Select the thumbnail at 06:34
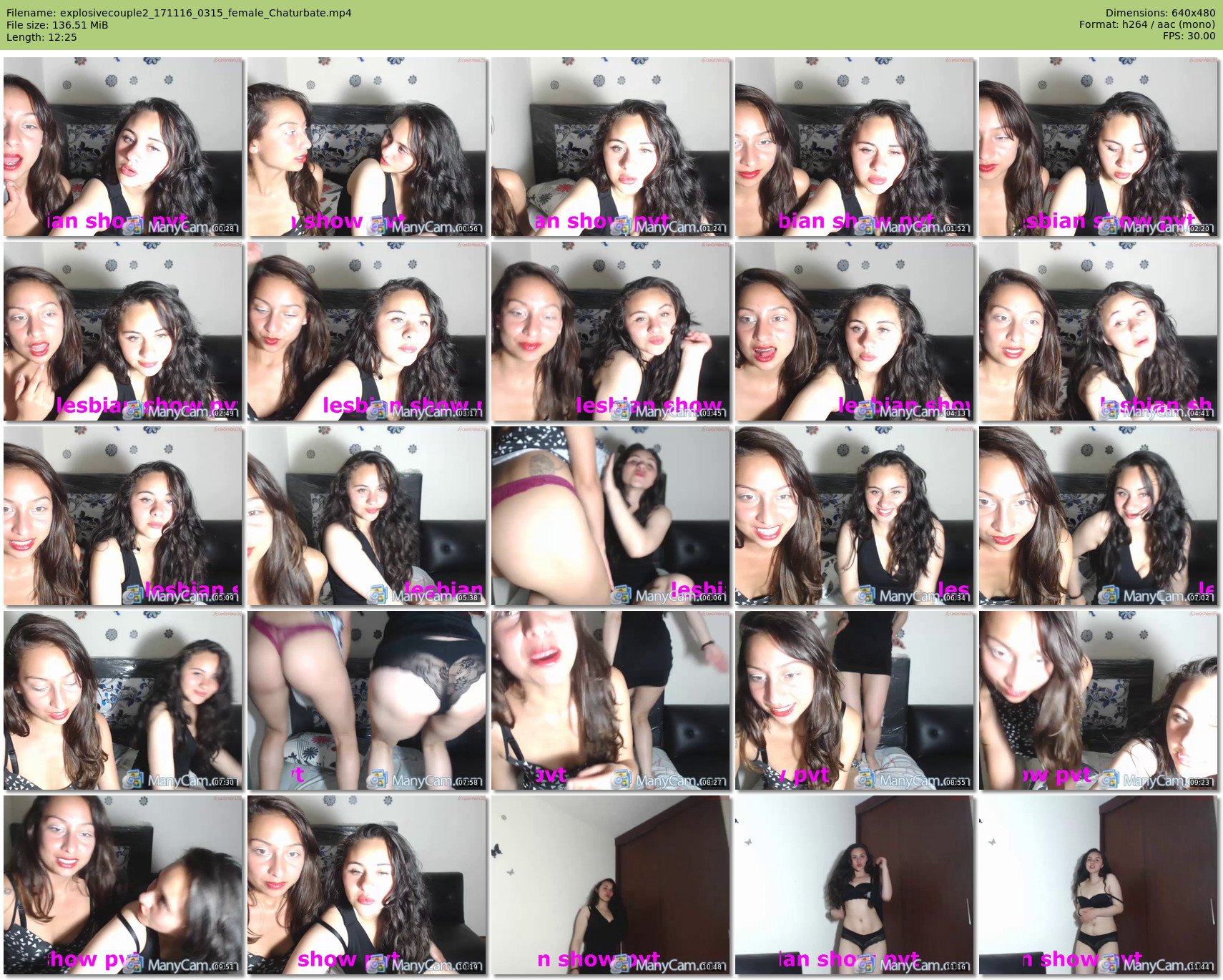 pyautogui.click(x=855, y=516)
